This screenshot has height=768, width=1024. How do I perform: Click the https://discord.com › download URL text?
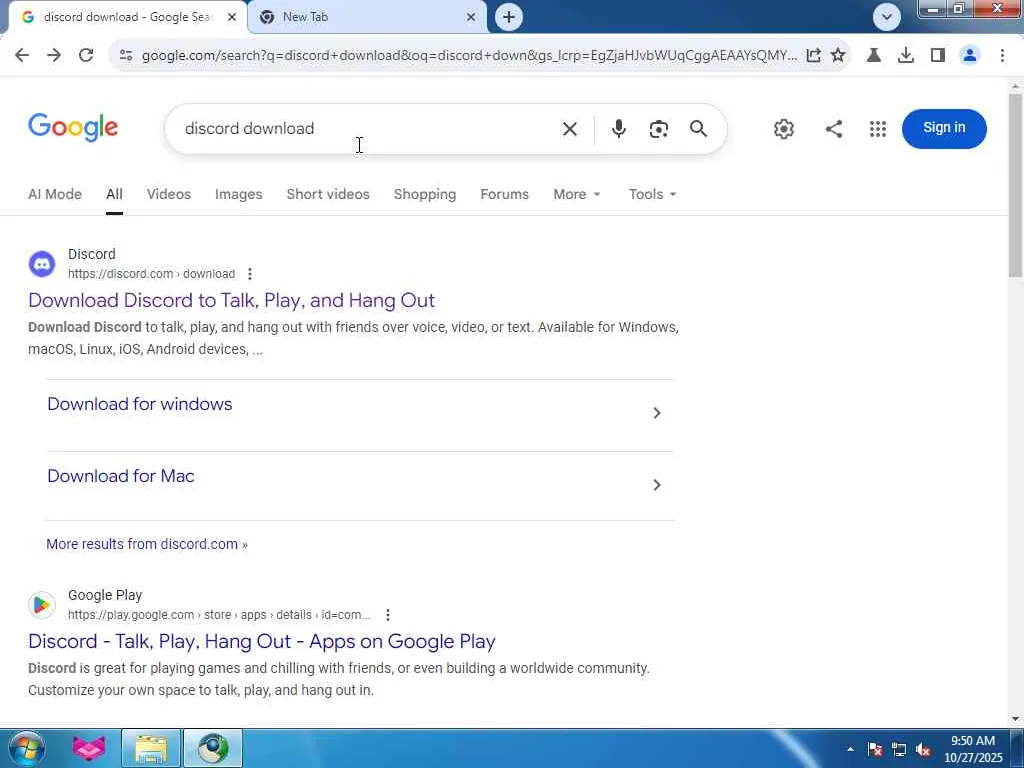[152, 274]
